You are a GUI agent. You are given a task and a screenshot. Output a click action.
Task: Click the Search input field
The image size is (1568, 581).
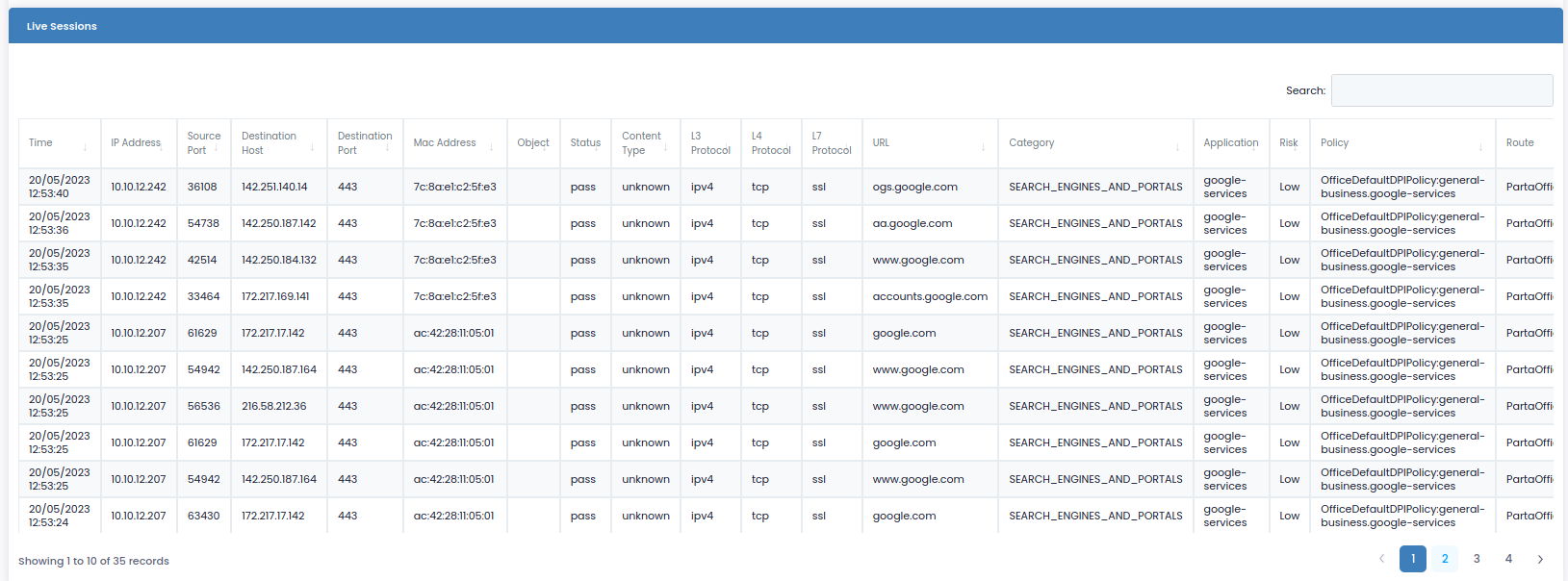tap(1441, 90)
